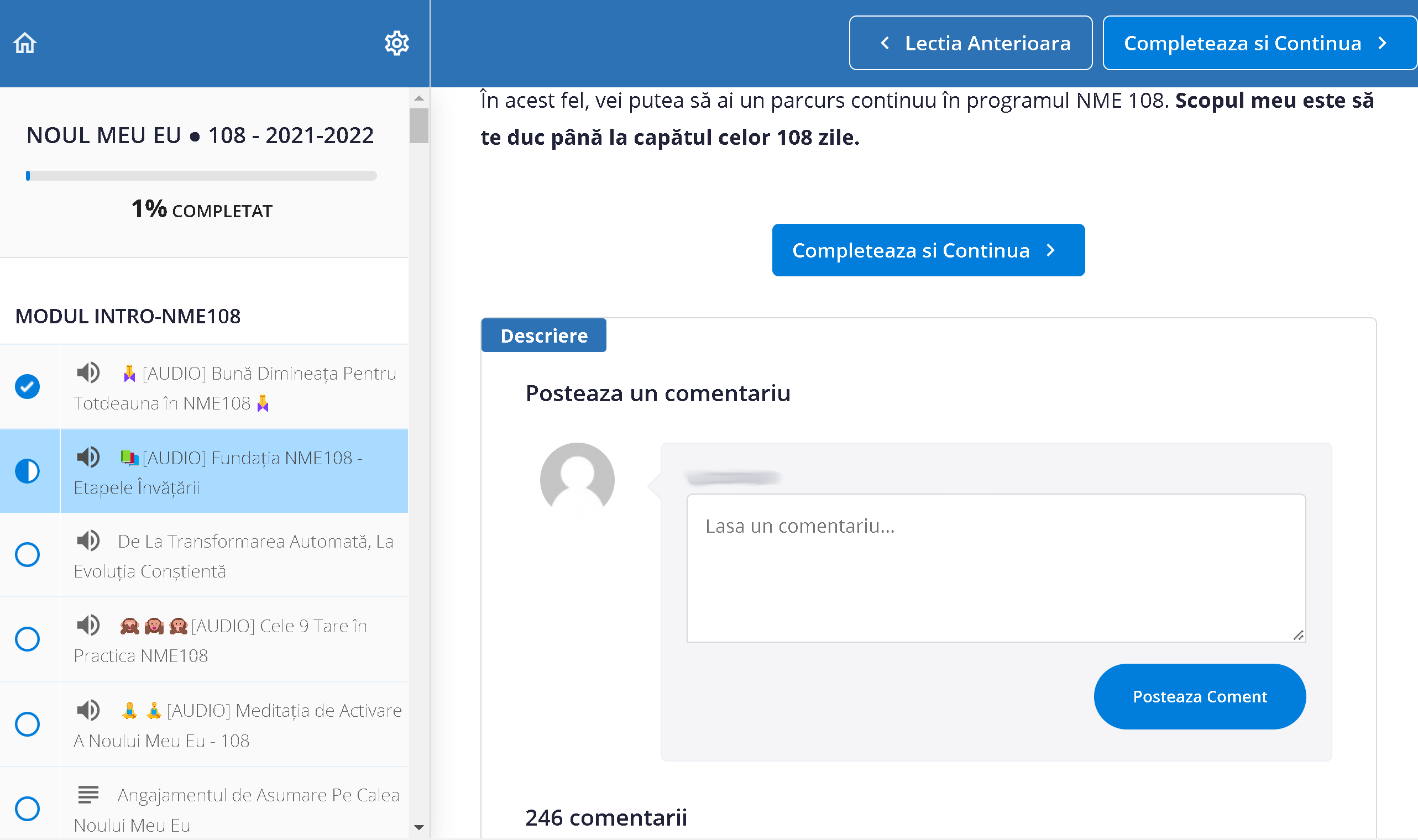
Task: Click speaker icon for Cele 9 Tare lesson
Action: point(88,625)
